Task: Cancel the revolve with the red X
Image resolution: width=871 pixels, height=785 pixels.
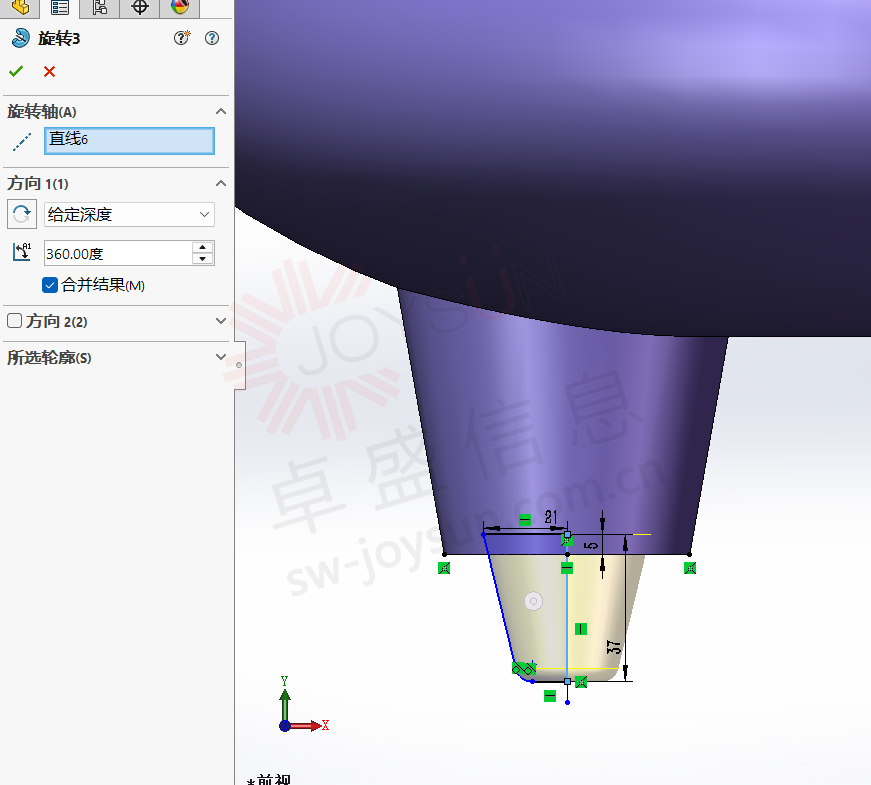Action: coord(49,71)
